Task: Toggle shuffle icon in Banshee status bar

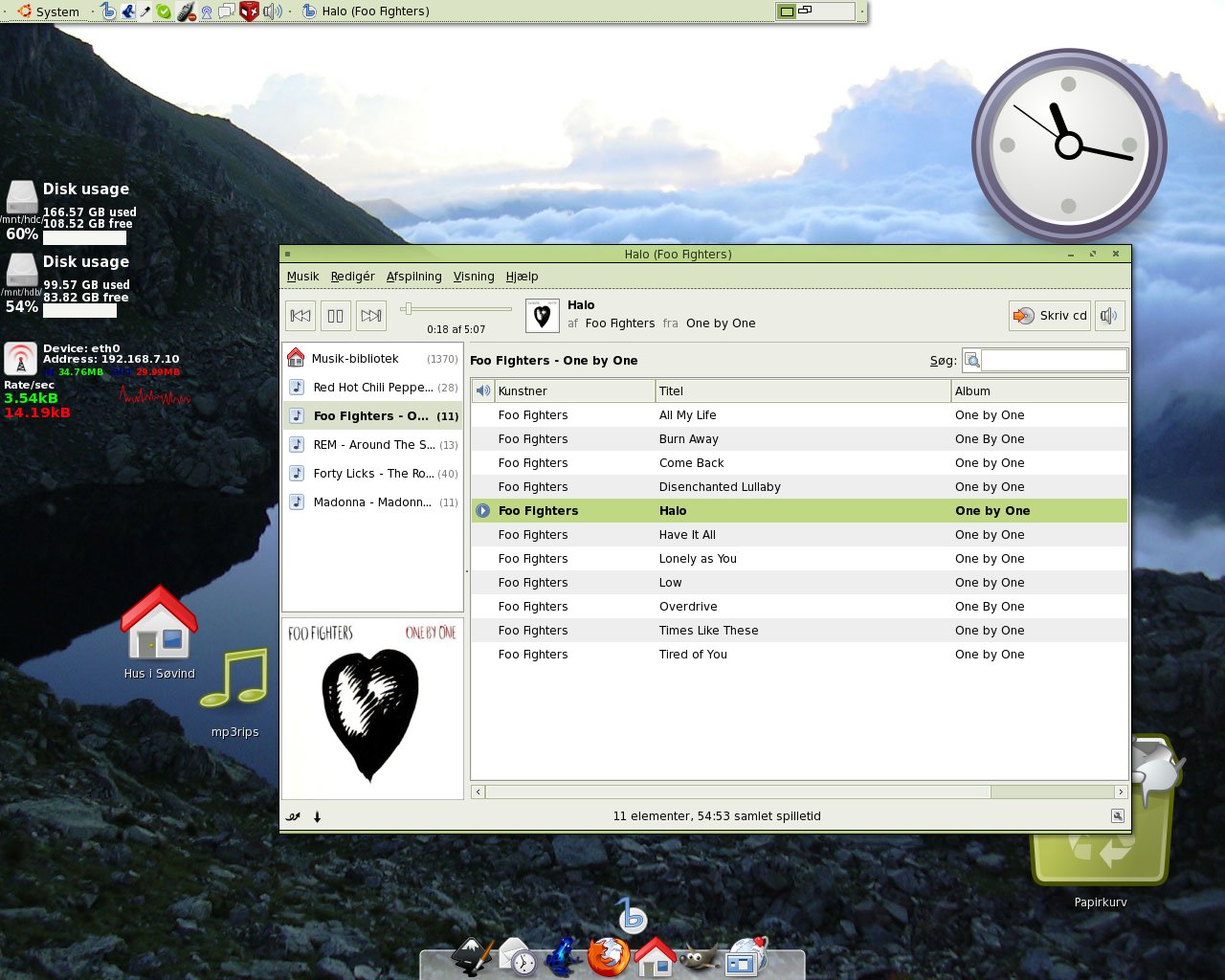Action: tap(293, 816)
